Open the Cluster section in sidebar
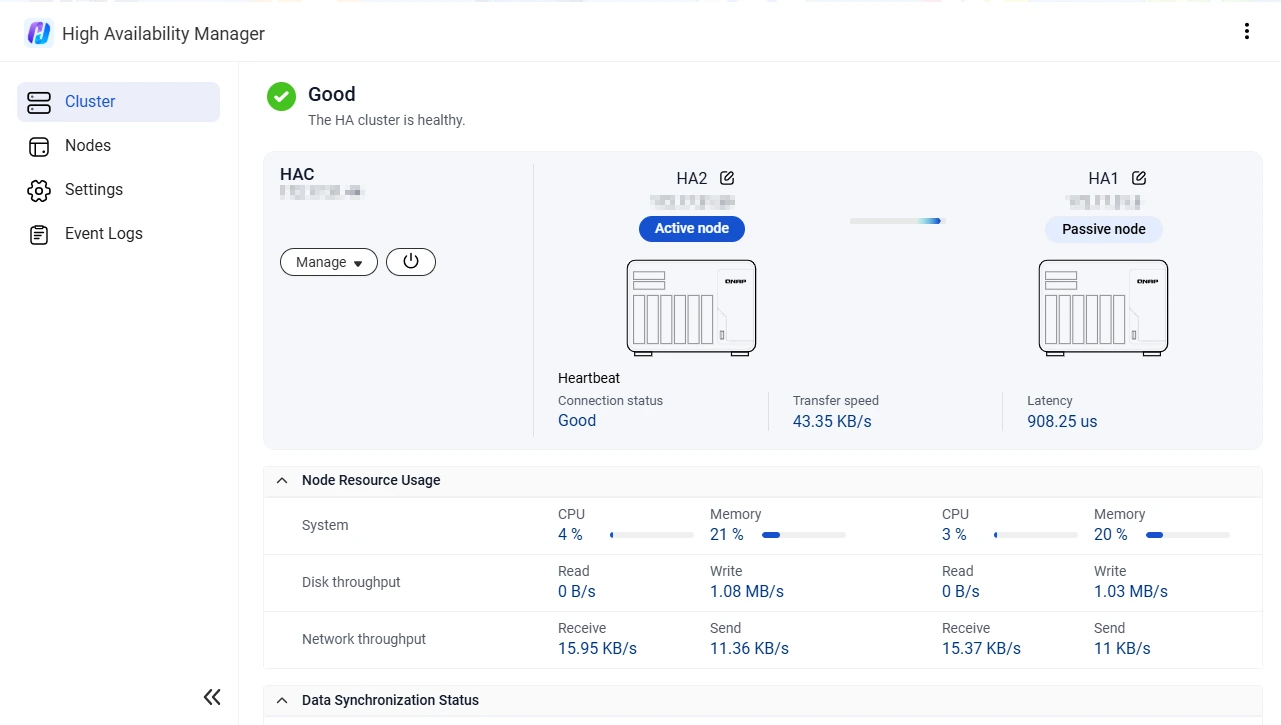 [x=90, y=101]
